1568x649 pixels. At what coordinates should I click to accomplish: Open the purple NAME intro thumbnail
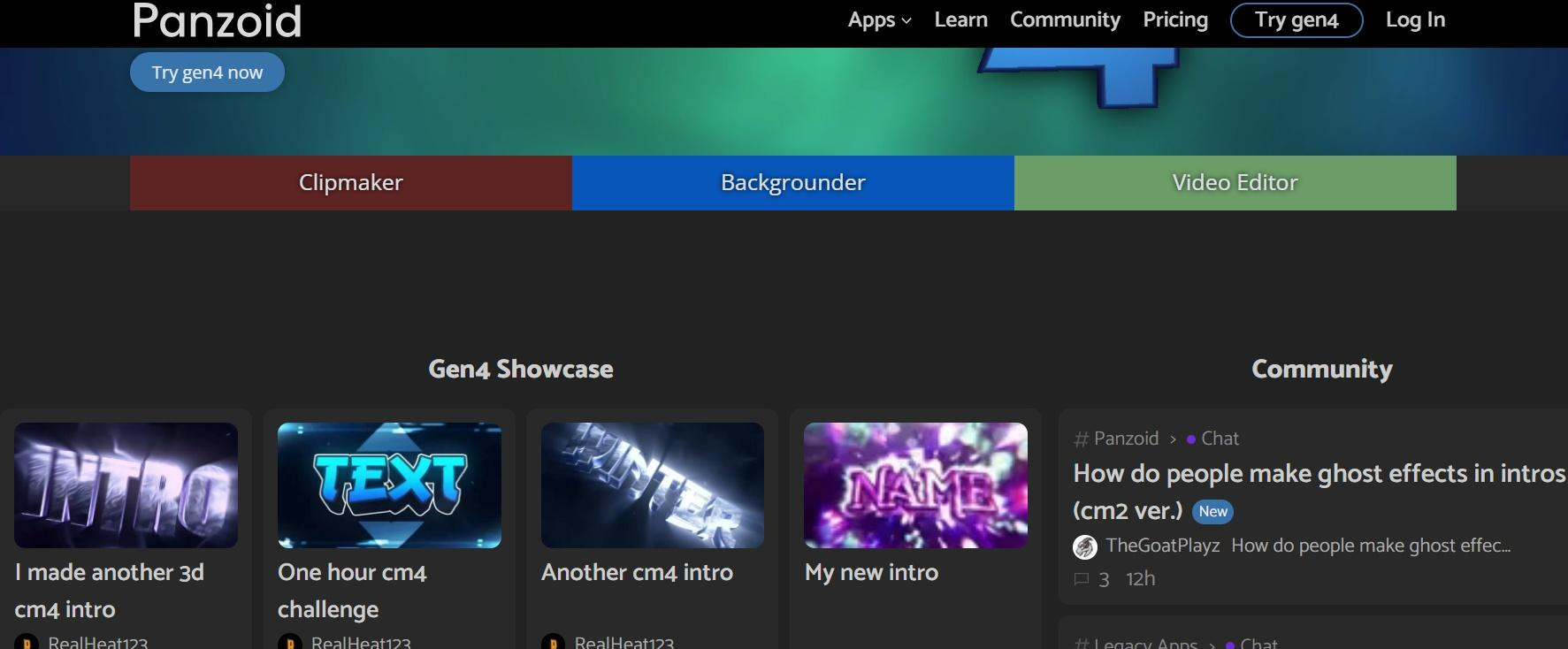click(x=915, y=485)
